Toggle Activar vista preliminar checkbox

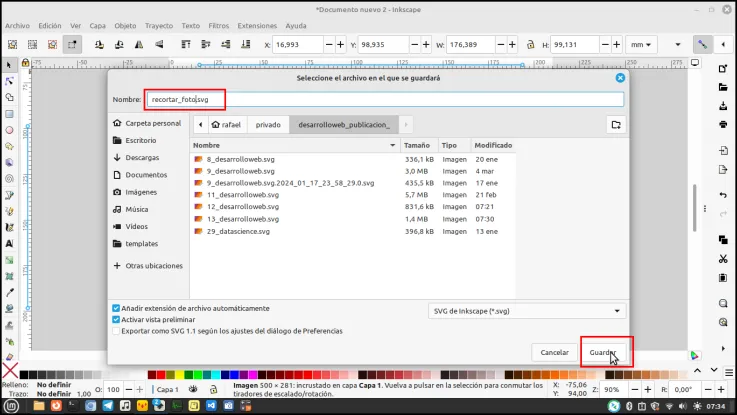click(x=116, y=320)
